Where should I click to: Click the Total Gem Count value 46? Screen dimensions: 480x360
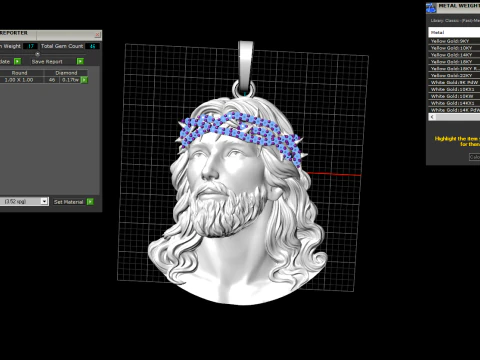[93, 46]
